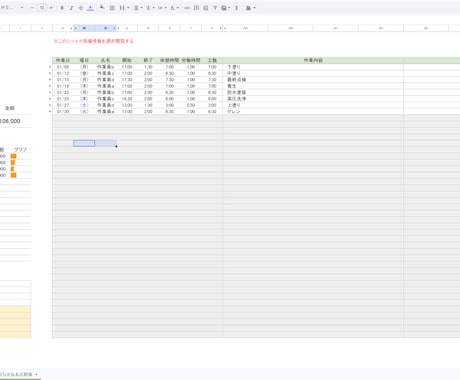Open the Functions sigma menu
Screen dimensions: 460x380
[x=236, y=8]
